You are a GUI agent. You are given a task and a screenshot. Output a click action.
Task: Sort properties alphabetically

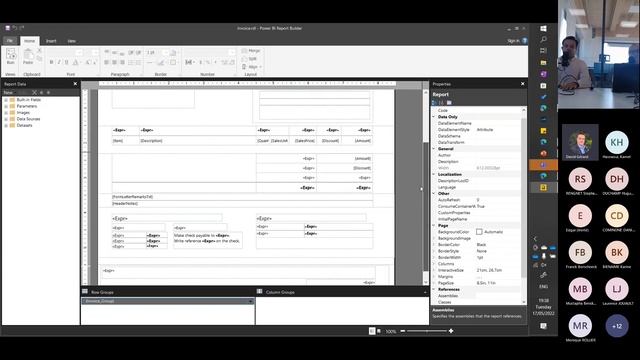(441, 102)
